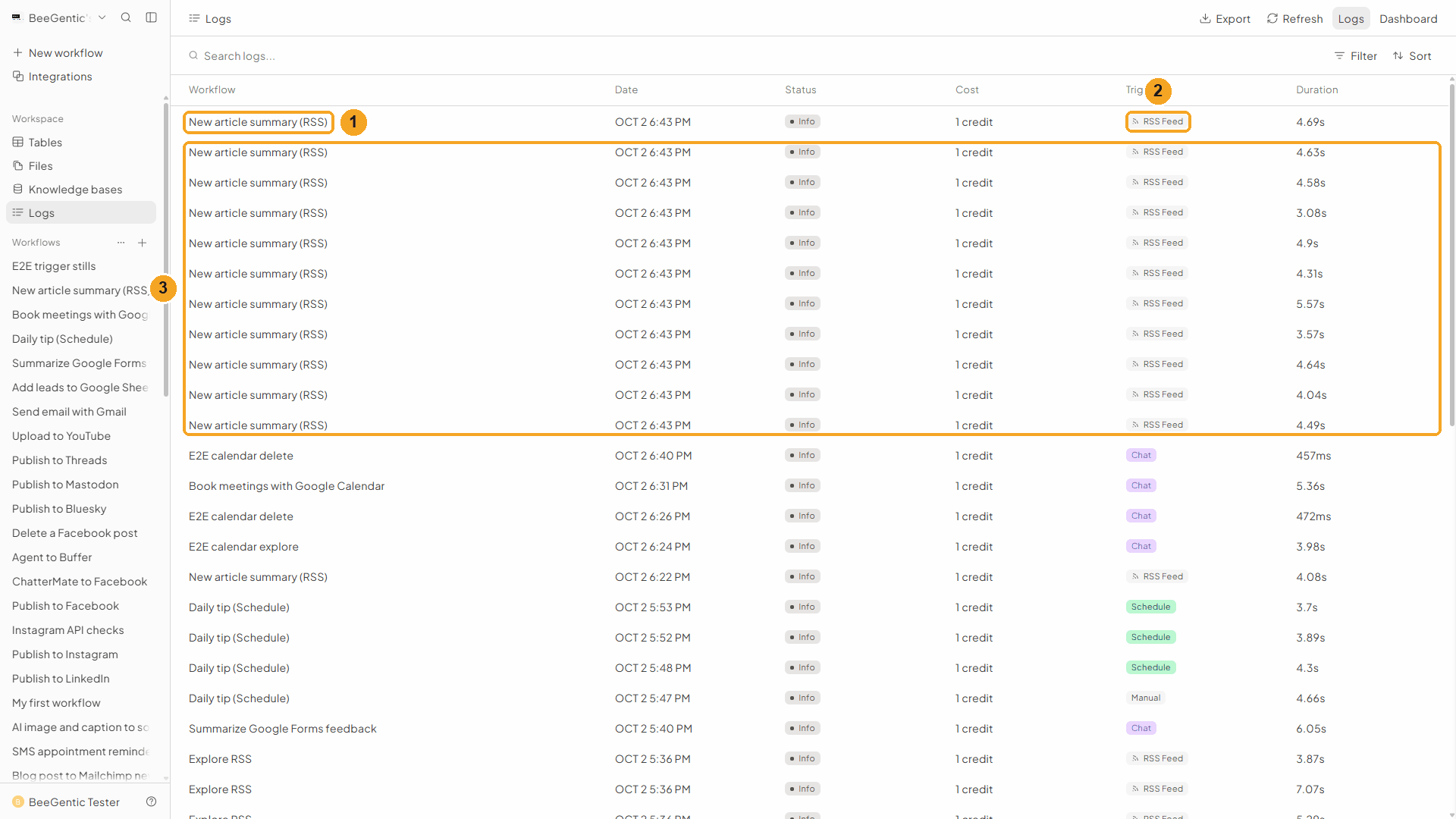This screenshot has height=819, width=1456.
Task: Open BeeGentic Tester account menu
Action: [x=66, y=802]
